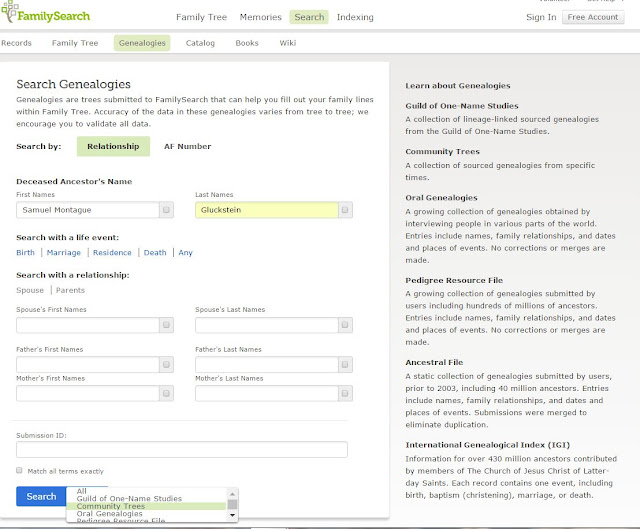The height and width of the screenshot is (529, 640).
Task: Toggle exact-match box beside Father's First Names
Action: pyautogui.click(x=166, y=365)
